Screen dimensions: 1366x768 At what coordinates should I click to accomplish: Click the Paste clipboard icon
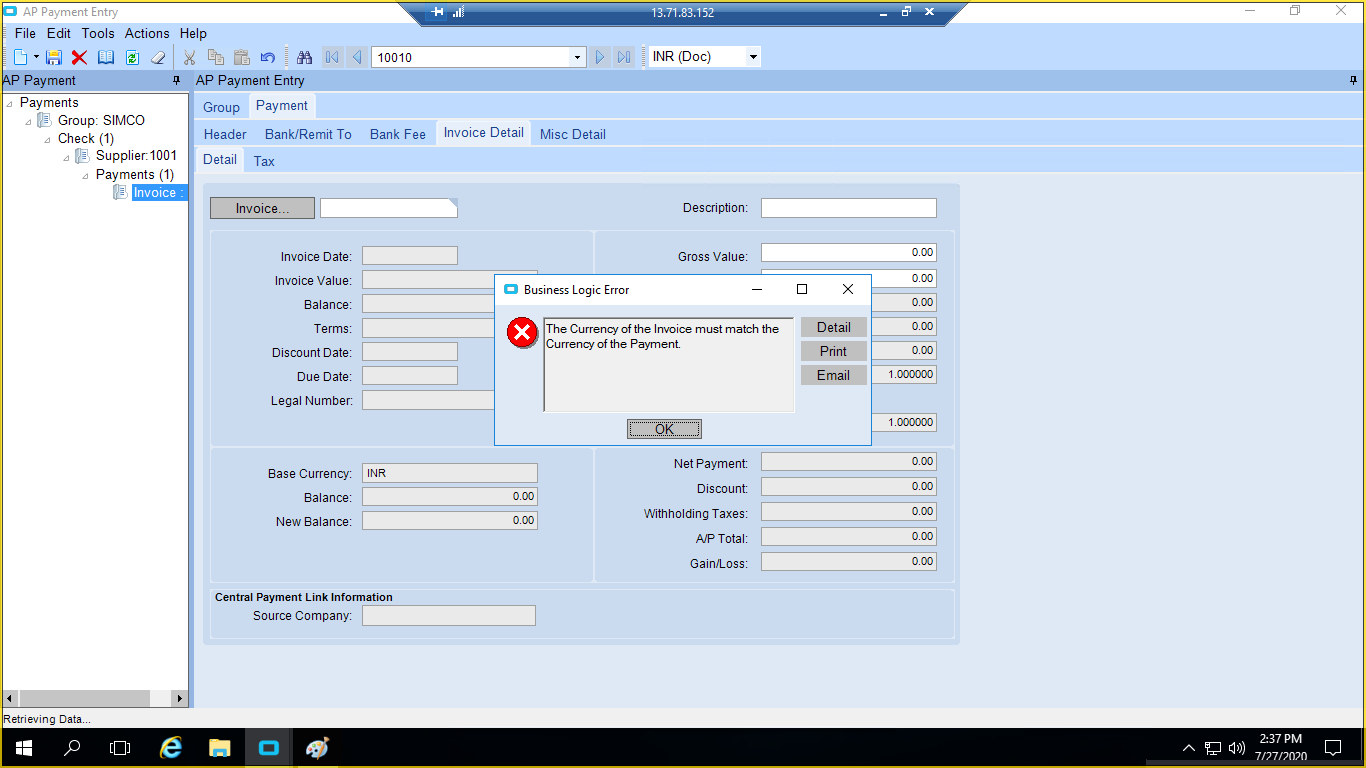pos(241,57)
